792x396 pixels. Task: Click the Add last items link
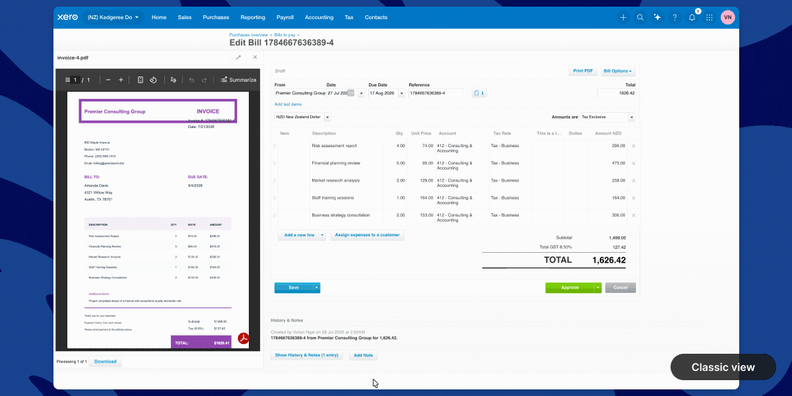coord(288,104)
